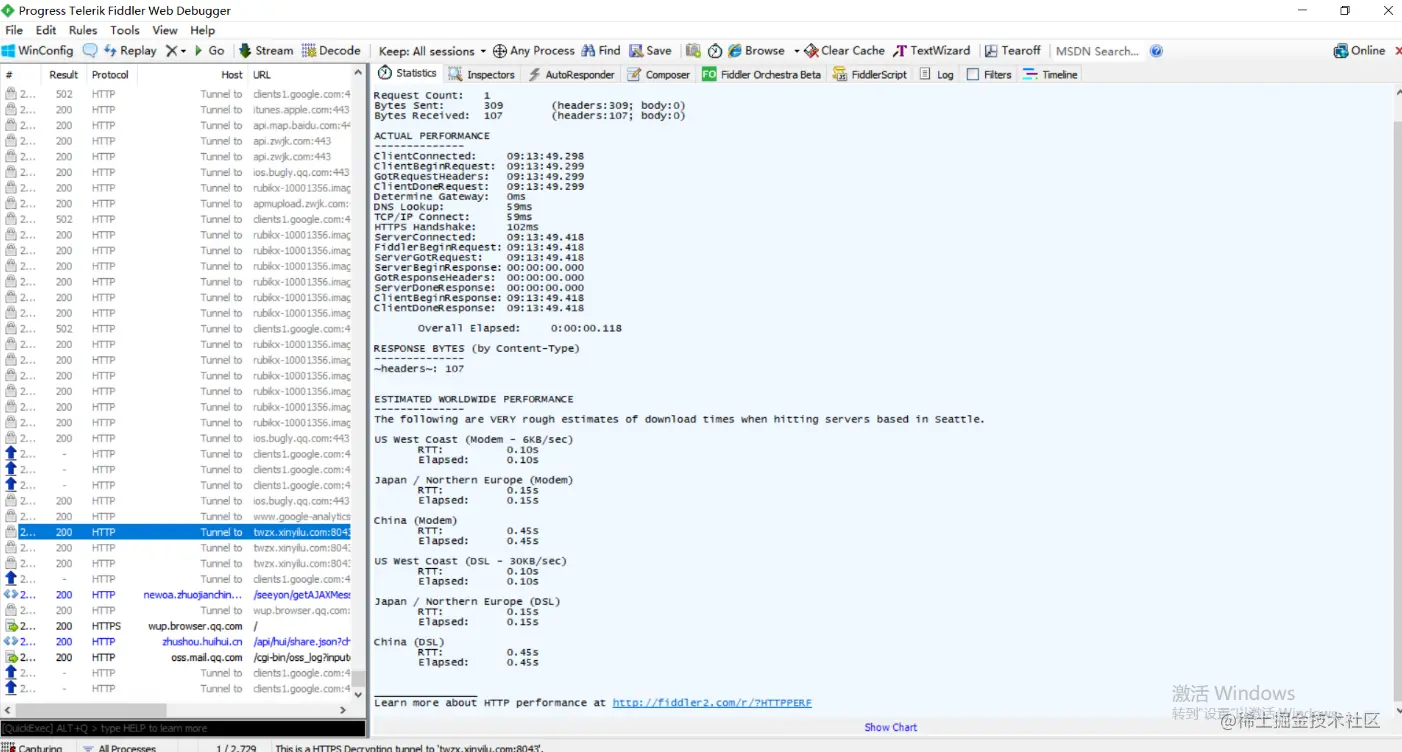Click the horizontal scrollbar left arrow
1402x752 pixels.
pos(8,710)
